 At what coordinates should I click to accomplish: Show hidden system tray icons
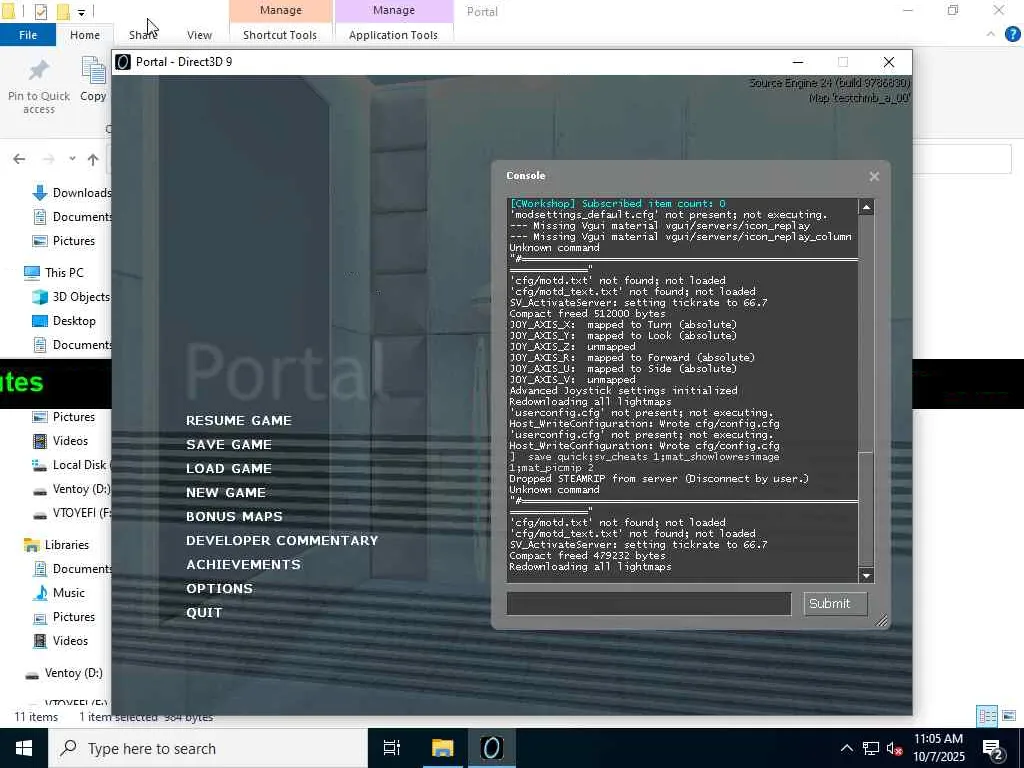846,748
